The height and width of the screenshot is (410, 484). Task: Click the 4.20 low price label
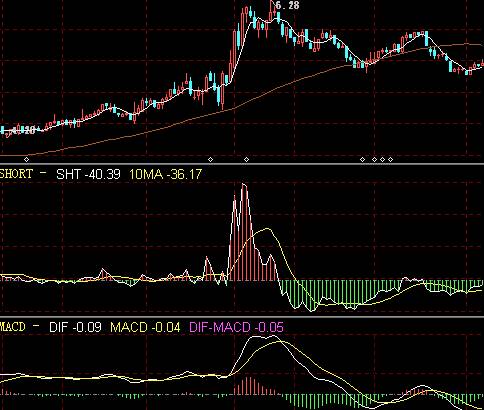point(24,130)
